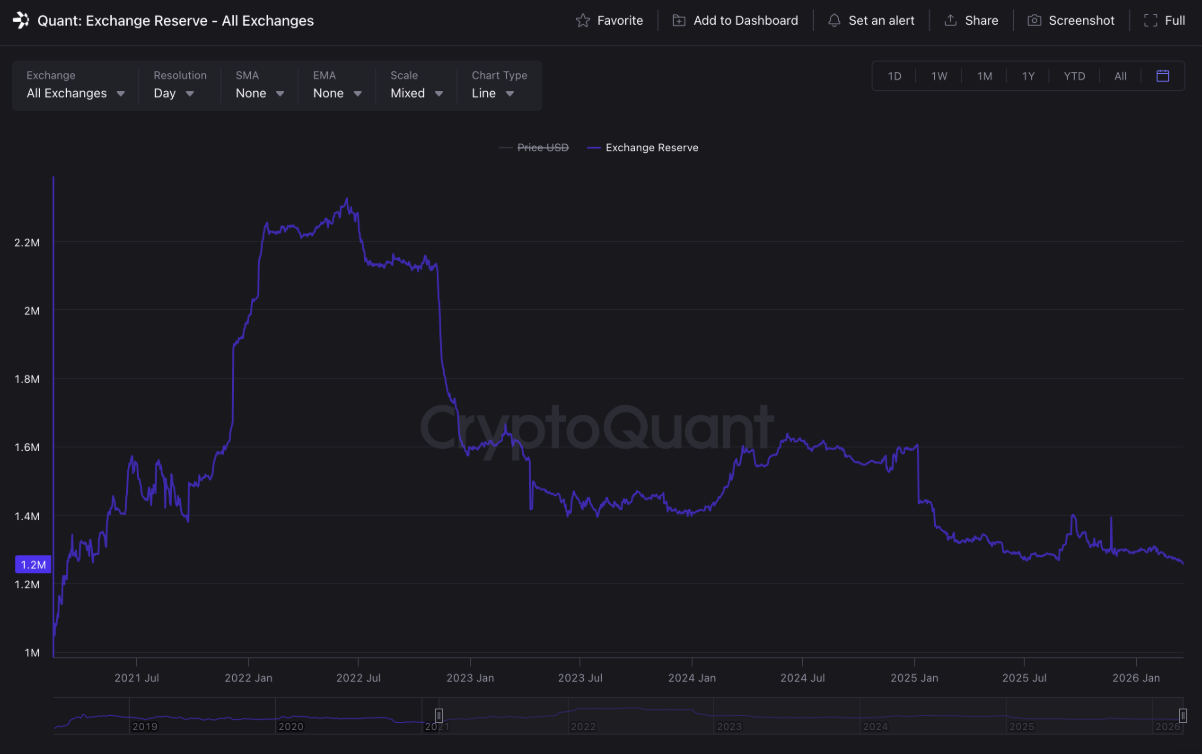Viewport: 1202px width, 754px height.
Task: Open the Exchange dropdown showing All Exchanges
Action: point(76,93)
